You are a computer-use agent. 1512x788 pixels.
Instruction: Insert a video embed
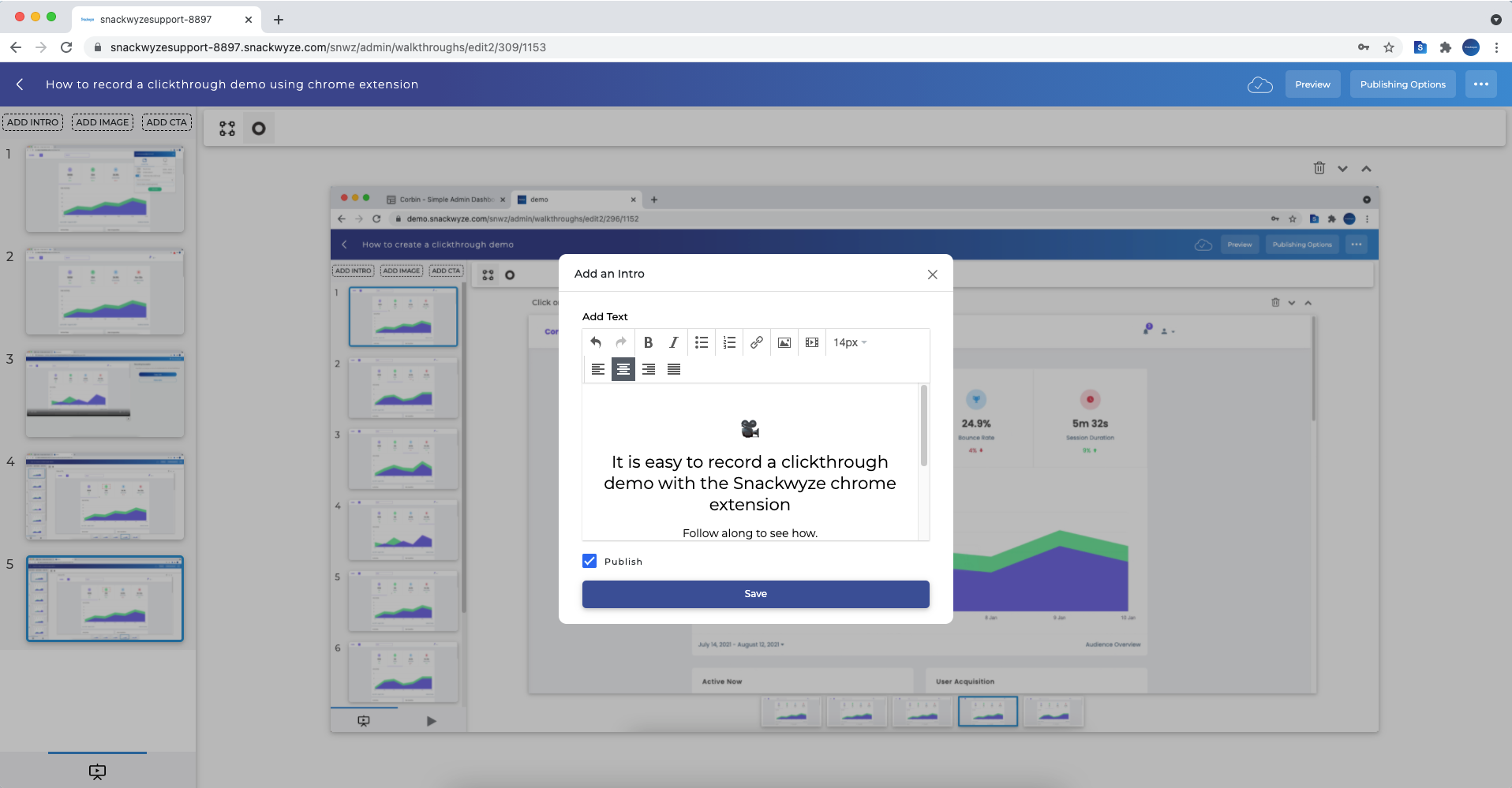click(812, 342)
